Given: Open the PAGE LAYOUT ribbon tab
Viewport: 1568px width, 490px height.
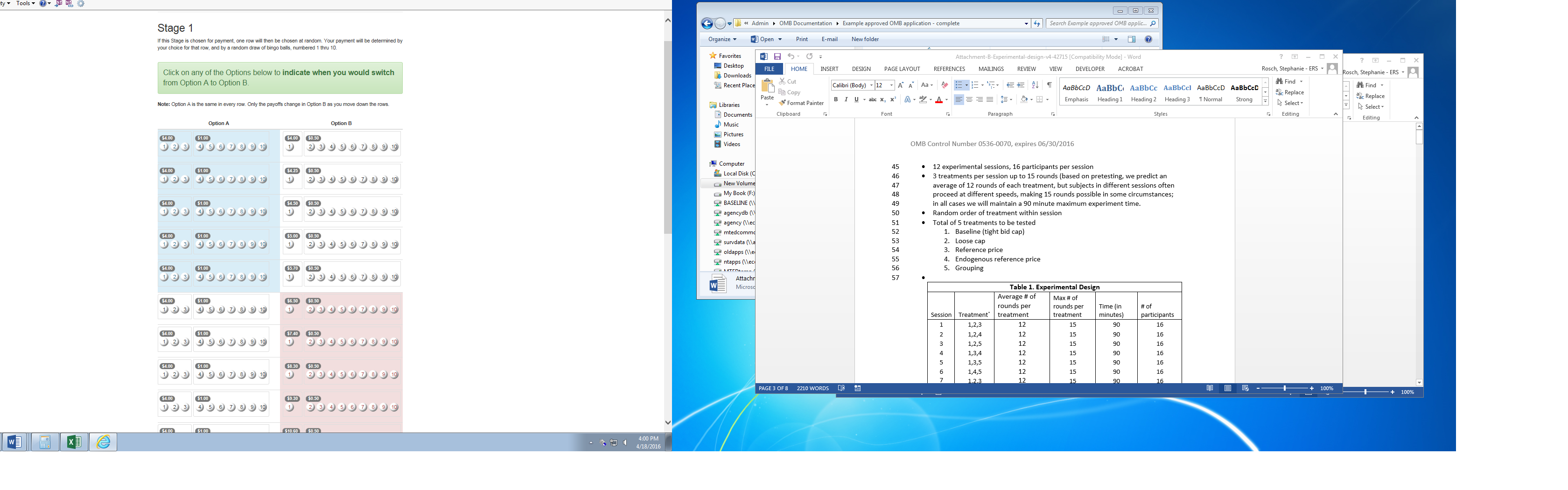Looking at the screenshot, I should [x=902, y=70].
